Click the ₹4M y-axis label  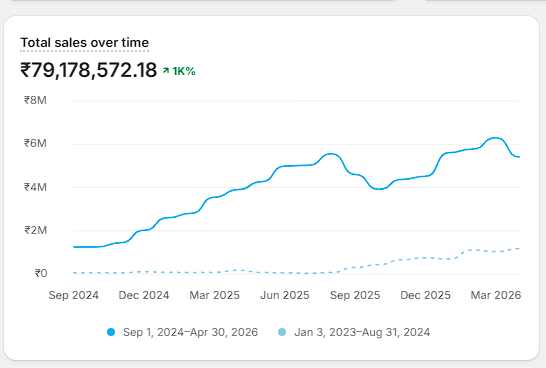(35, 187)
